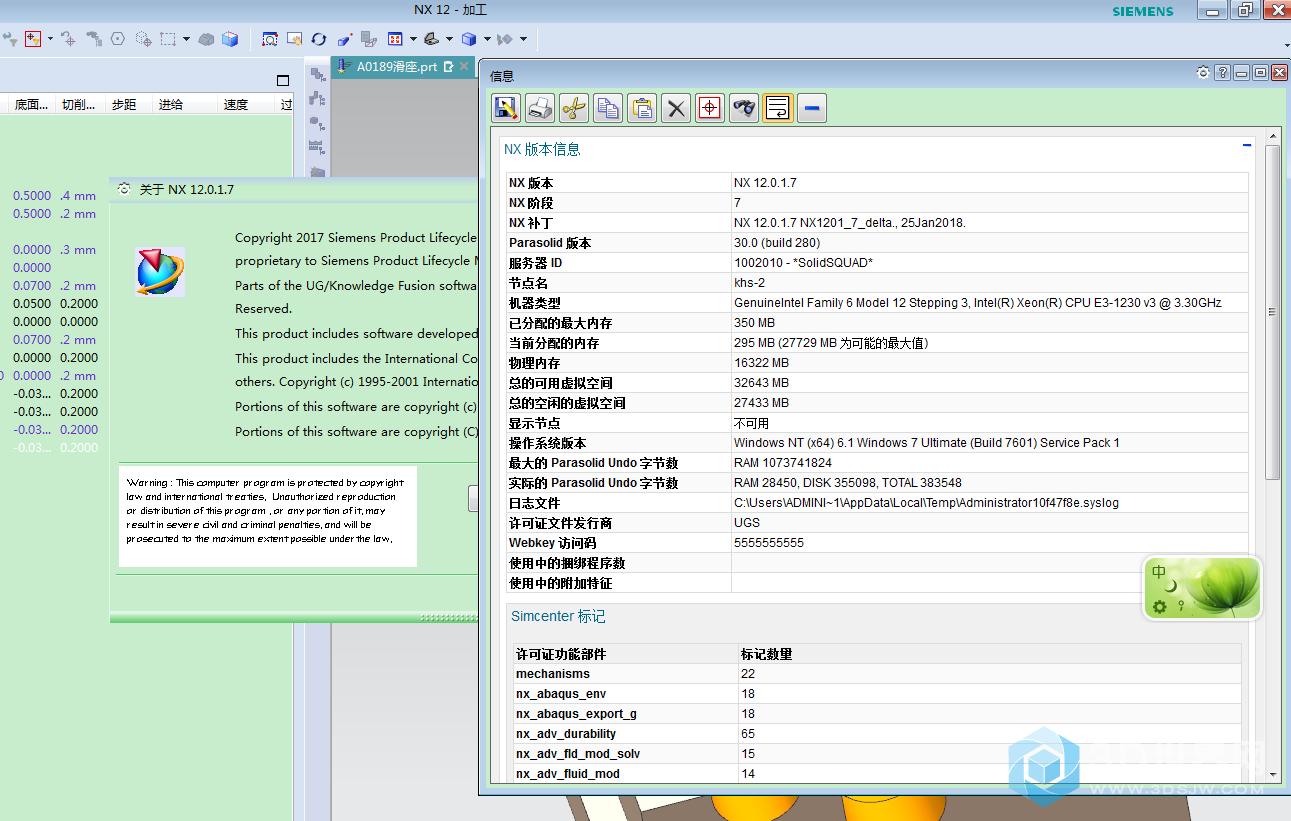Sort by the 底面... column header
This screenshot has height=821, width=1291.
click(31, 104)
